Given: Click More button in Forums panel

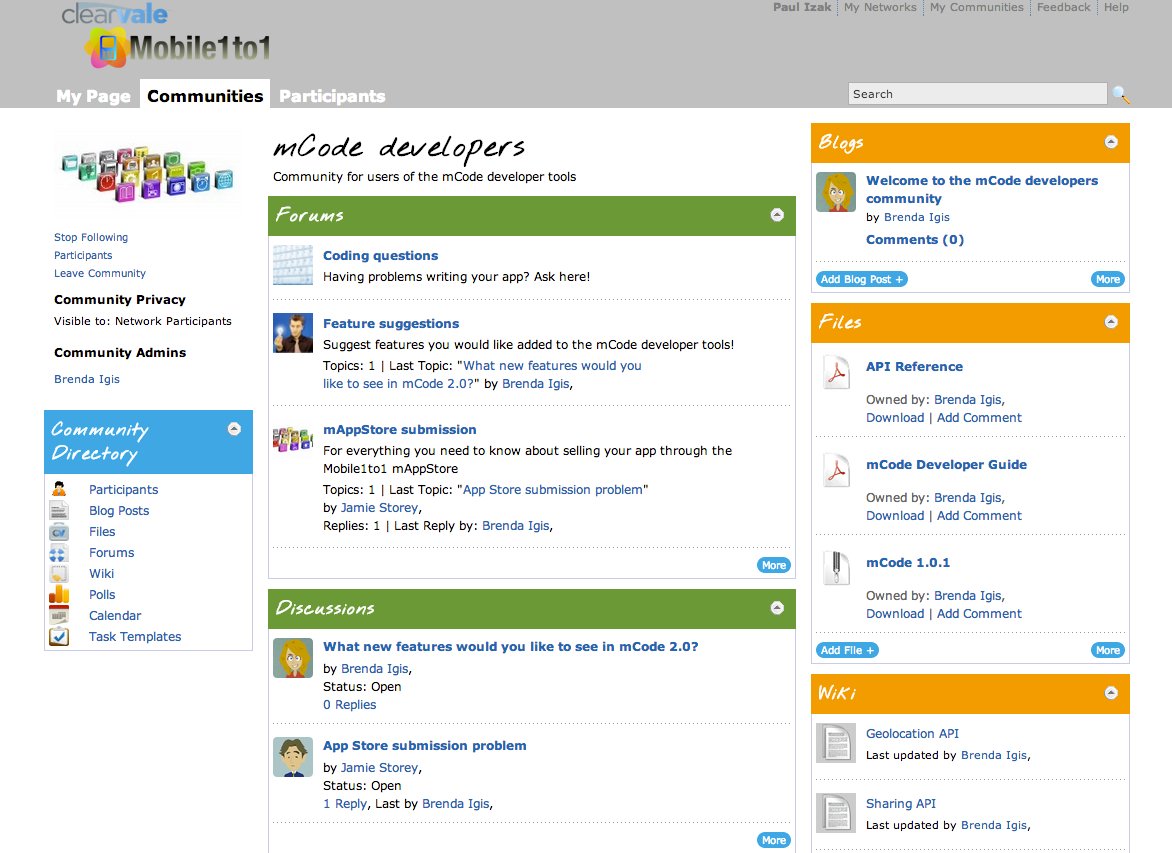Looking at the screenshot, I should coord(774,565).
